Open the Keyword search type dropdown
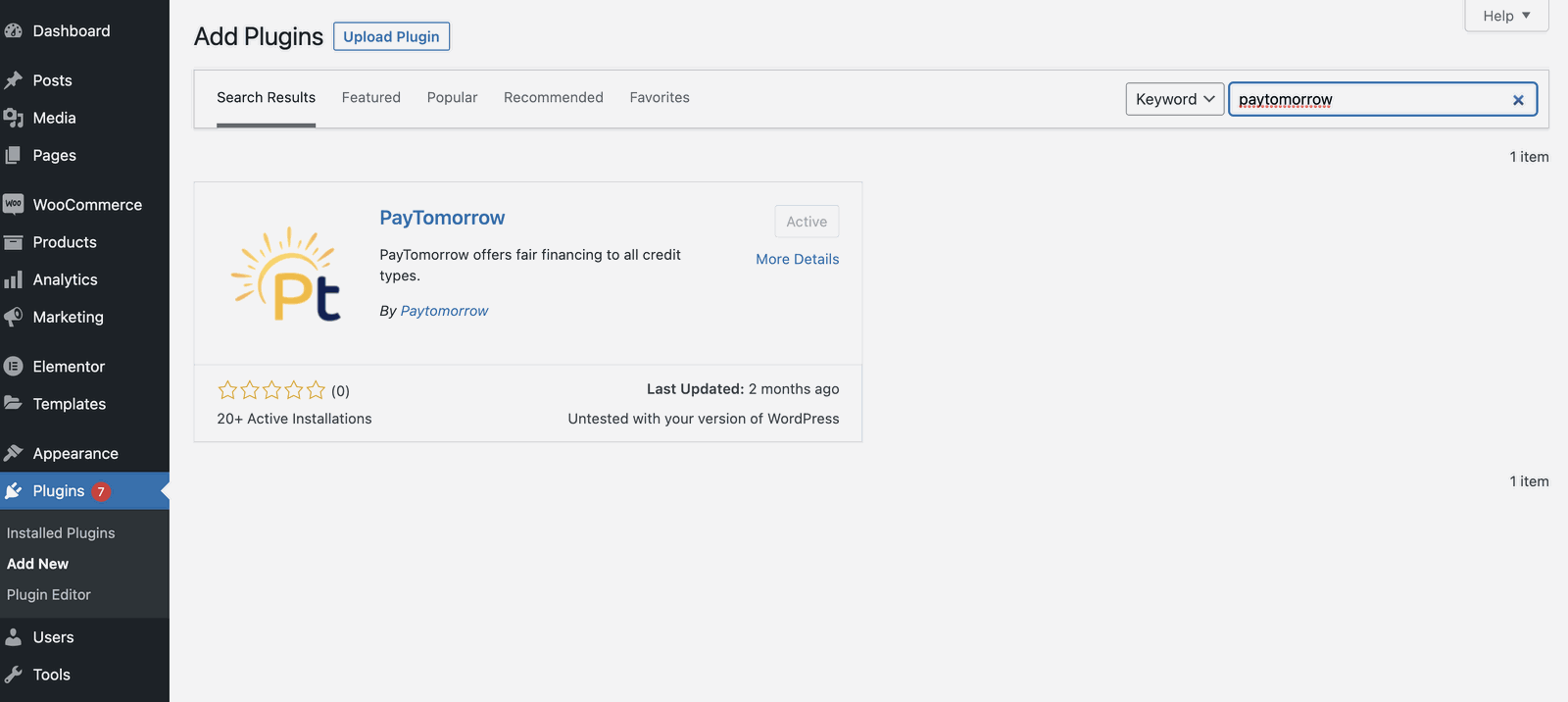This screenshot has width=1568, height=702. point(1175,99)
